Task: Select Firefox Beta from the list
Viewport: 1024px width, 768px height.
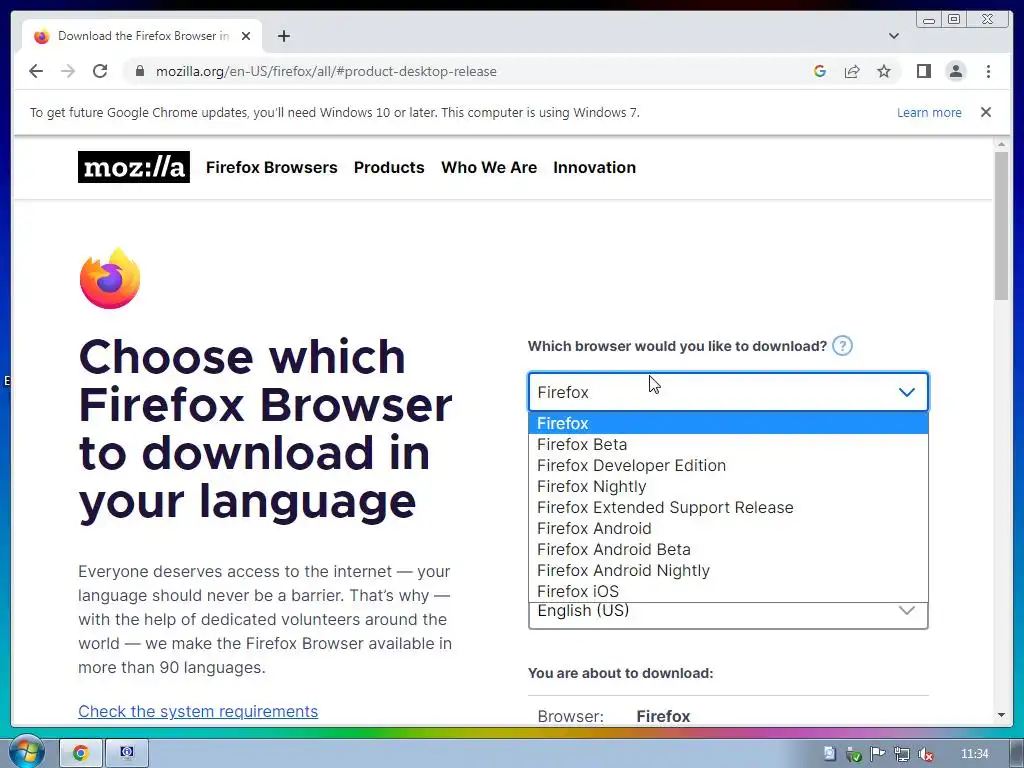Action: coord(728,444)
